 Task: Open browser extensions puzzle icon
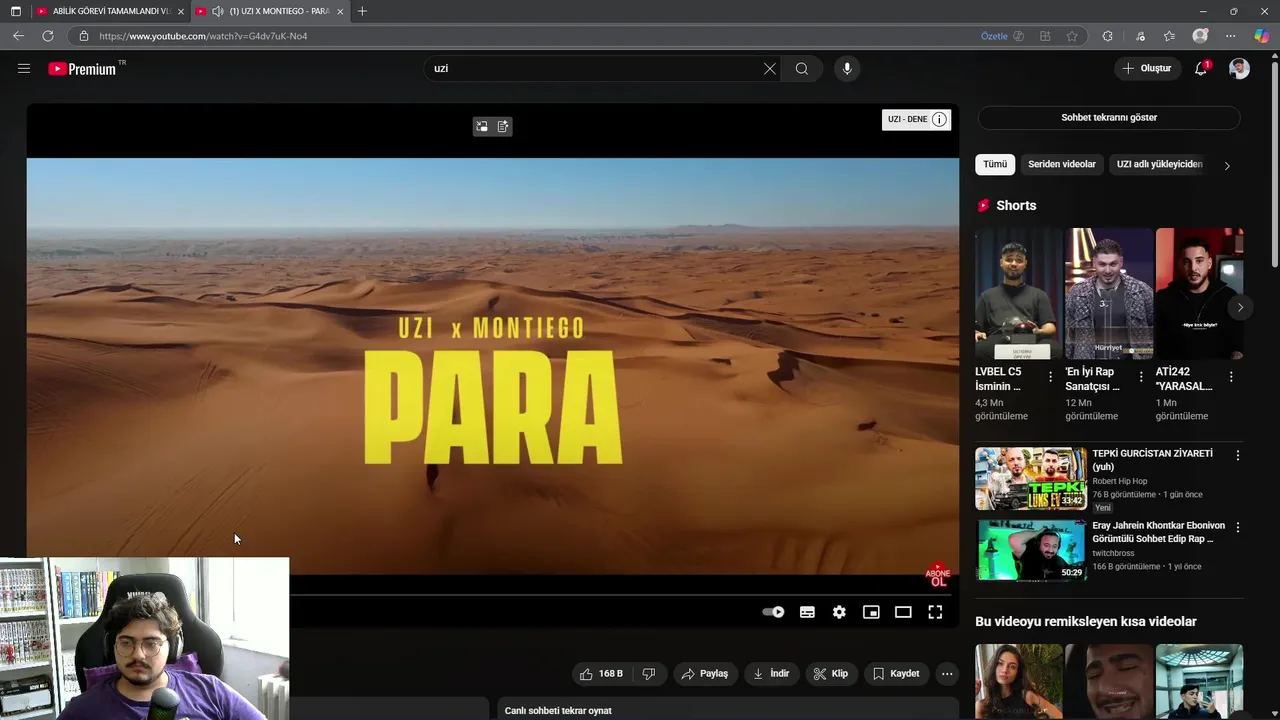coord(1107,36)
